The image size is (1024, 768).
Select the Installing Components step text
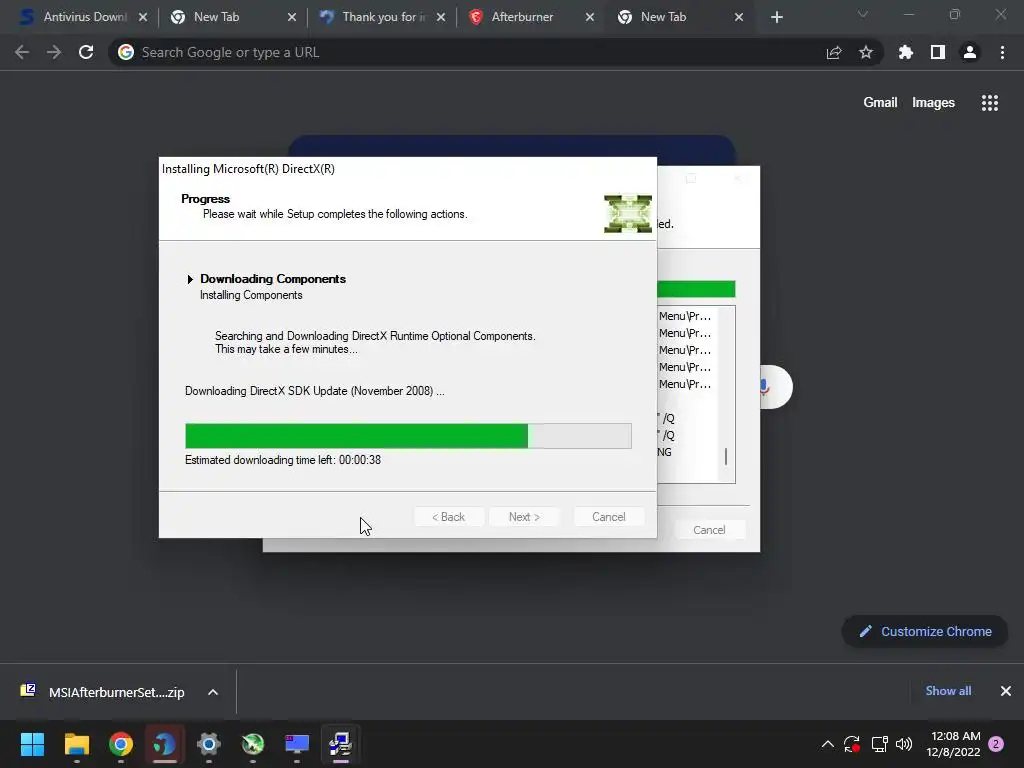click(x=251, y=295)
